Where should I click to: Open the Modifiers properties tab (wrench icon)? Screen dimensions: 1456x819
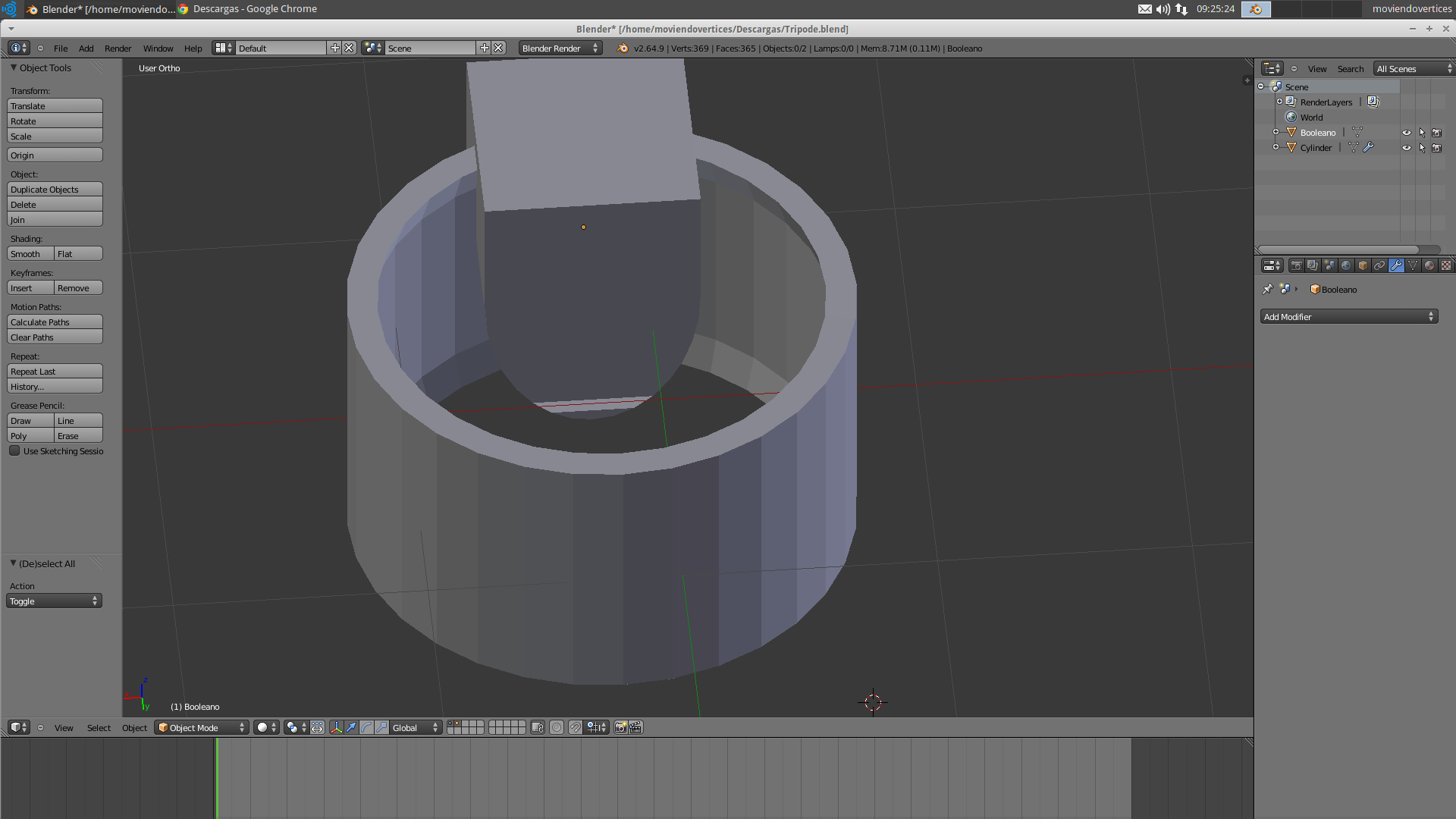coord(1396,265)
